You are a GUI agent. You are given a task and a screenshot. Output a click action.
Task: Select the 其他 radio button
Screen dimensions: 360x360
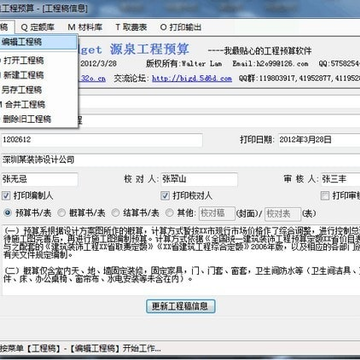(x=169, y=213)
